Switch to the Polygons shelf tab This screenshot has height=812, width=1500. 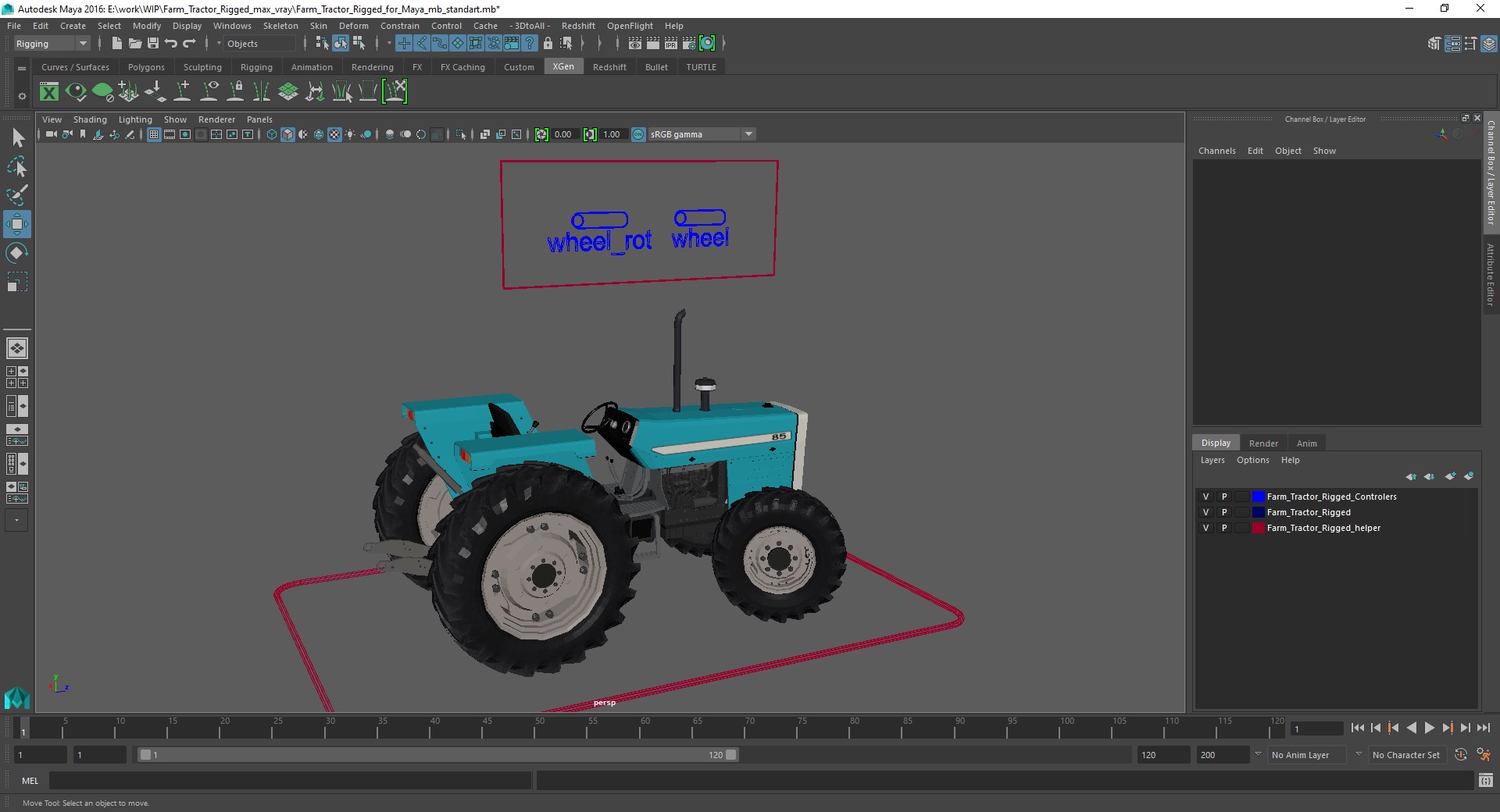(x=146, y=67)
